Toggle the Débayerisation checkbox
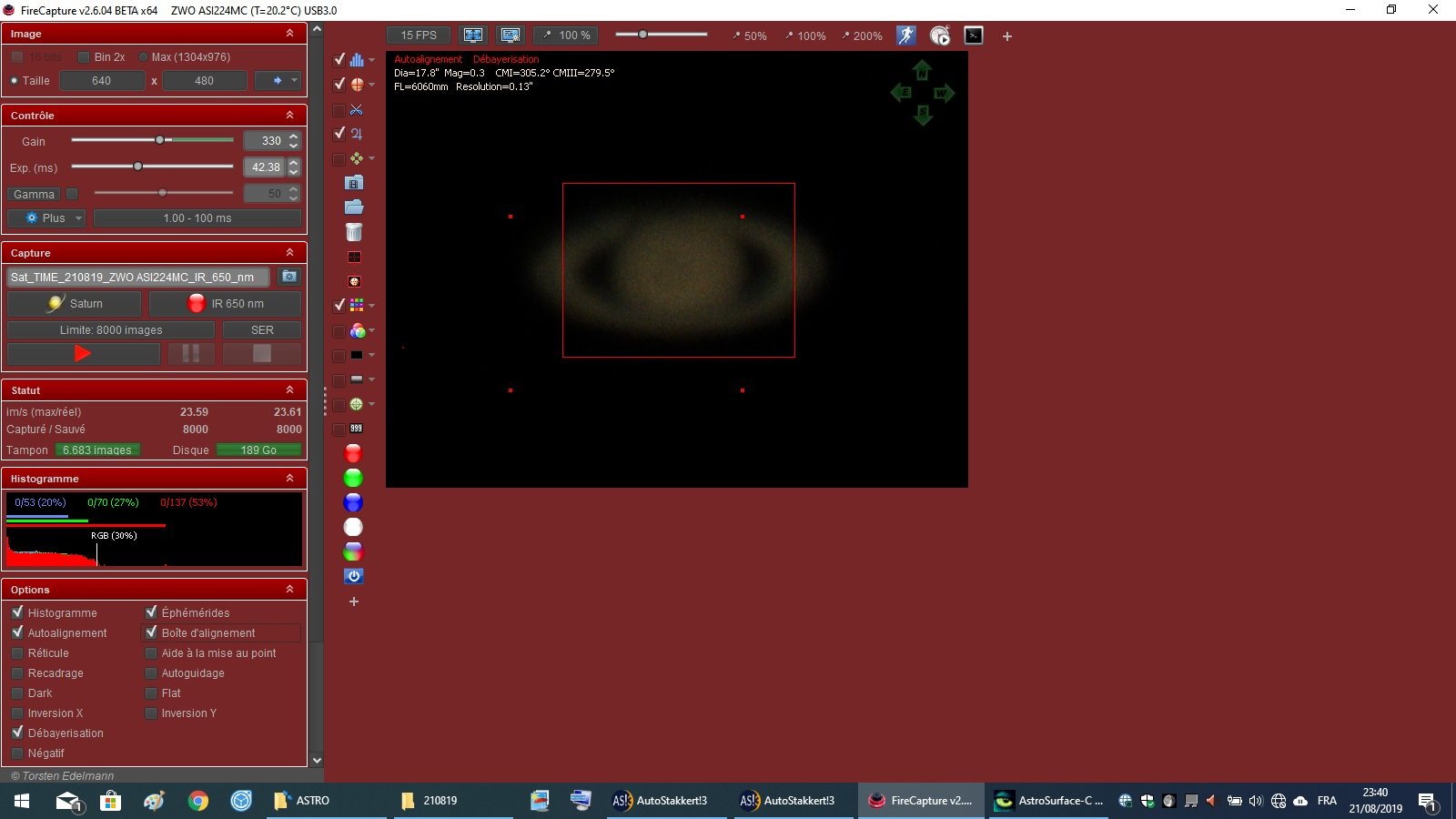This screenshot has height=819, width=1456. point(17,733)
